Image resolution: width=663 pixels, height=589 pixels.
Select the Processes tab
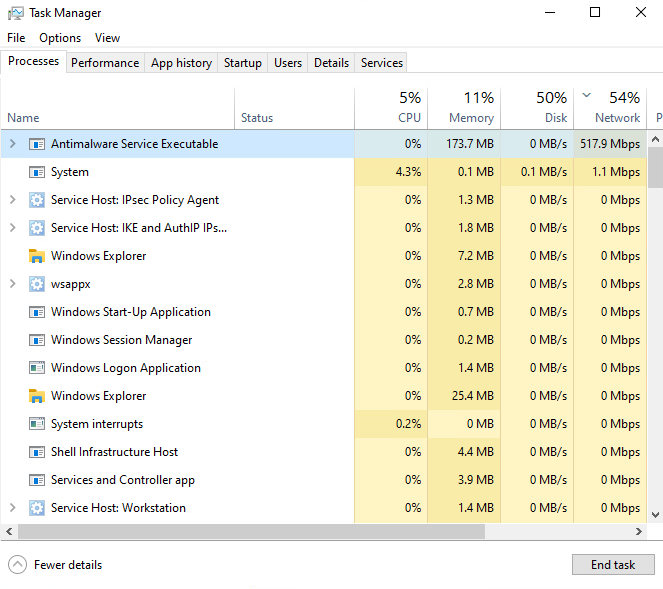[x=33, y=61]
